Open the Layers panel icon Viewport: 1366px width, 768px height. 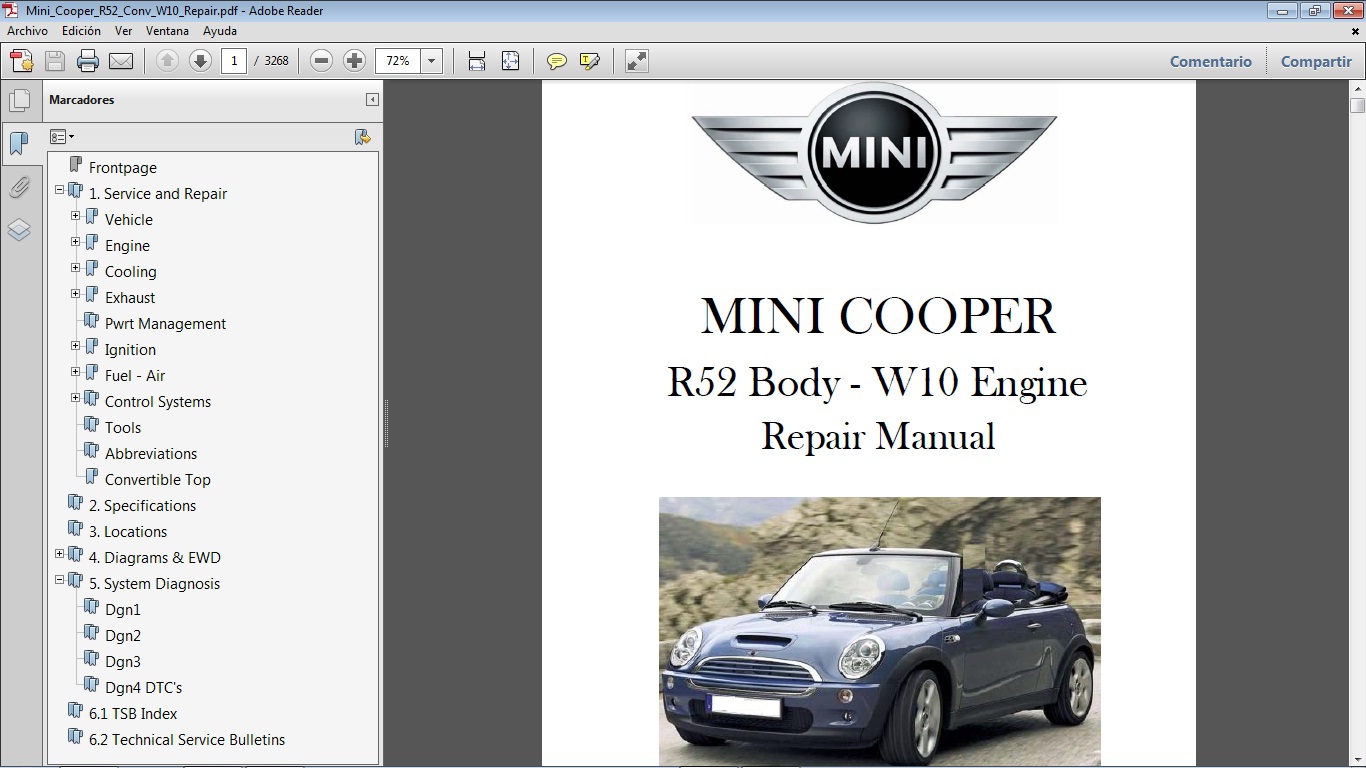[21, 230]
